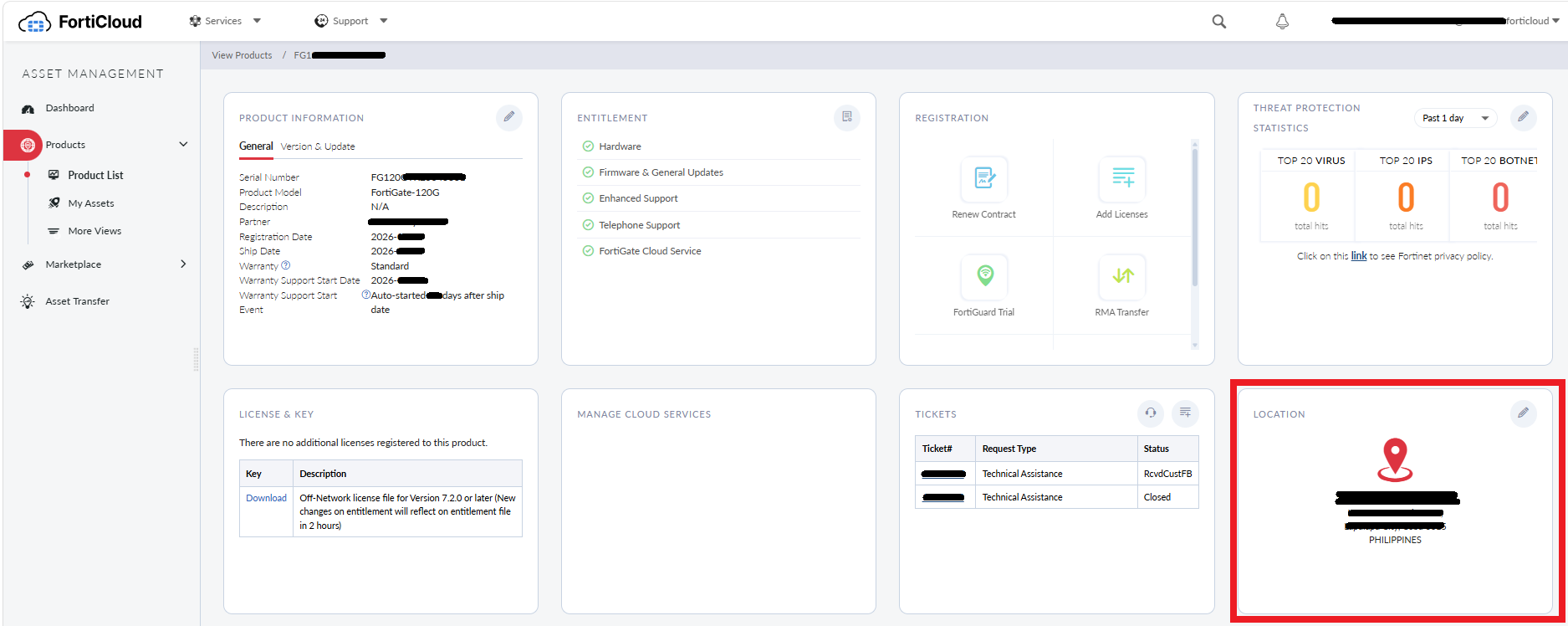Click the Renew Contract icon
This screenshot has width=1568, height=626.
pos(984,178)
